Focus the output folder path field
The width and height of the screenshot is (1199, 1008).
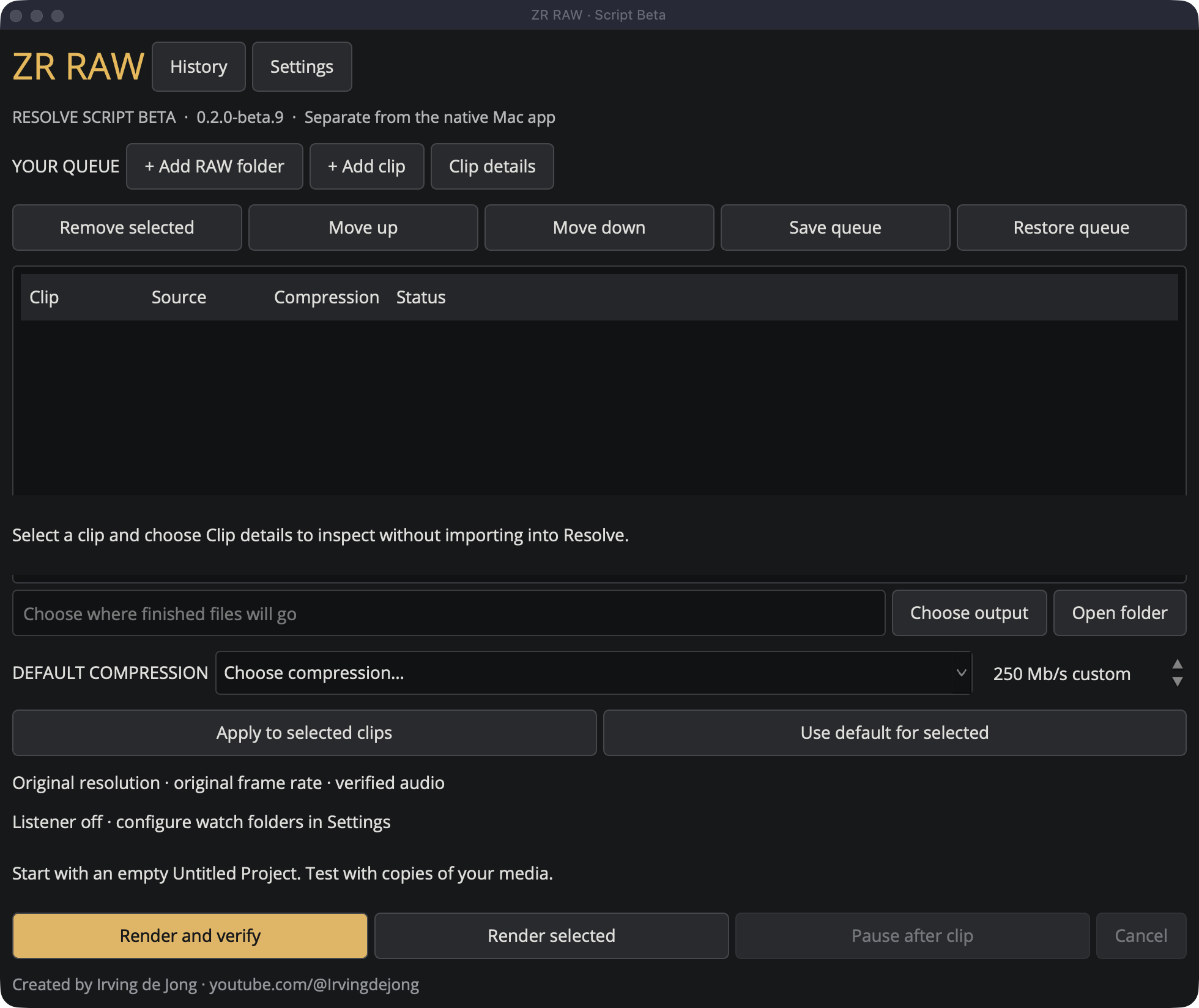point(448,613)
